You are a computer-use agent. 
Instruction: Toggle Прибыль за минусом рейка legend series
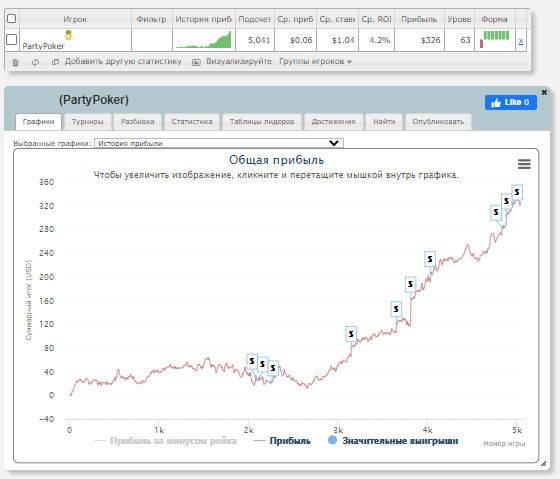165,441
